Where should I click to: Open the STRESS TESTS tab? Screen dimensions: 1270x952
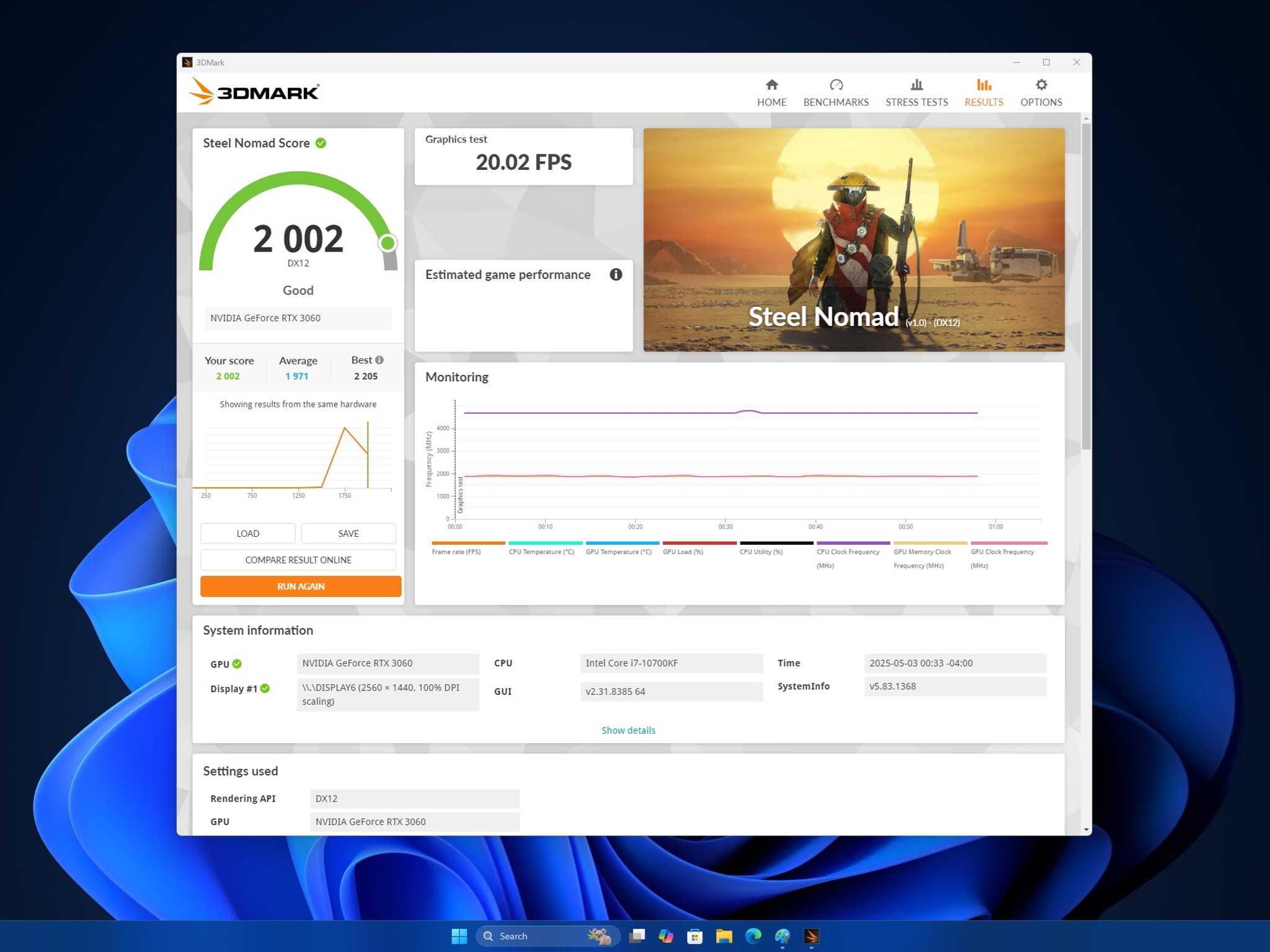pyautogui.click(x=917, y=93)
